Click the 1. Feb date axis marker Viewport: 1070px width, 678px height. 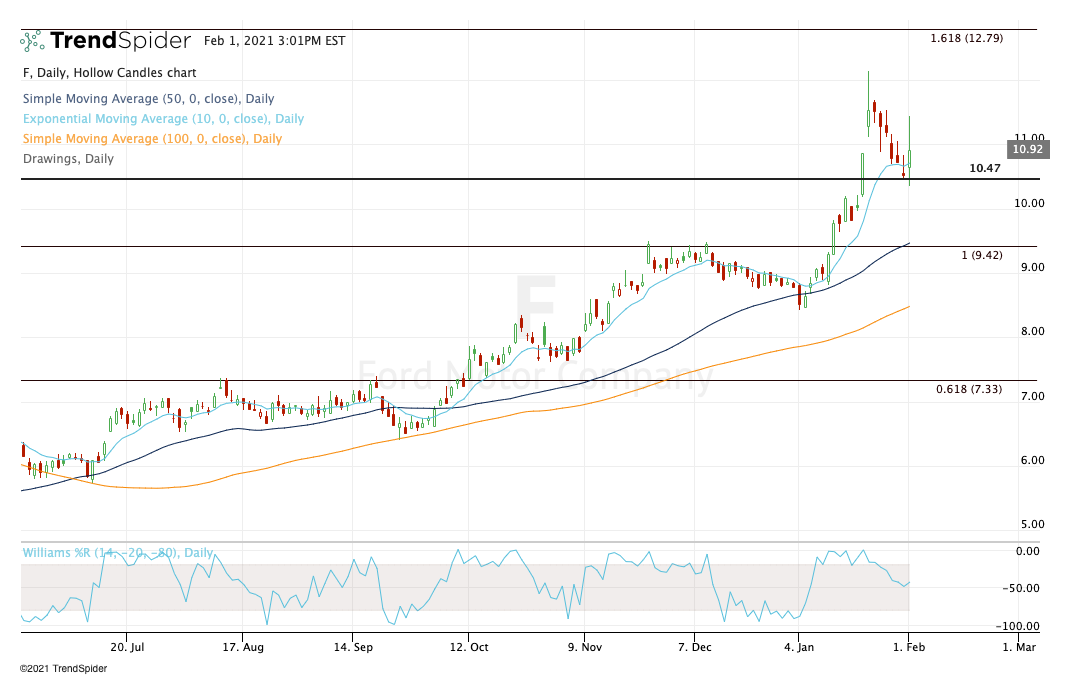[x=908, y=647]
